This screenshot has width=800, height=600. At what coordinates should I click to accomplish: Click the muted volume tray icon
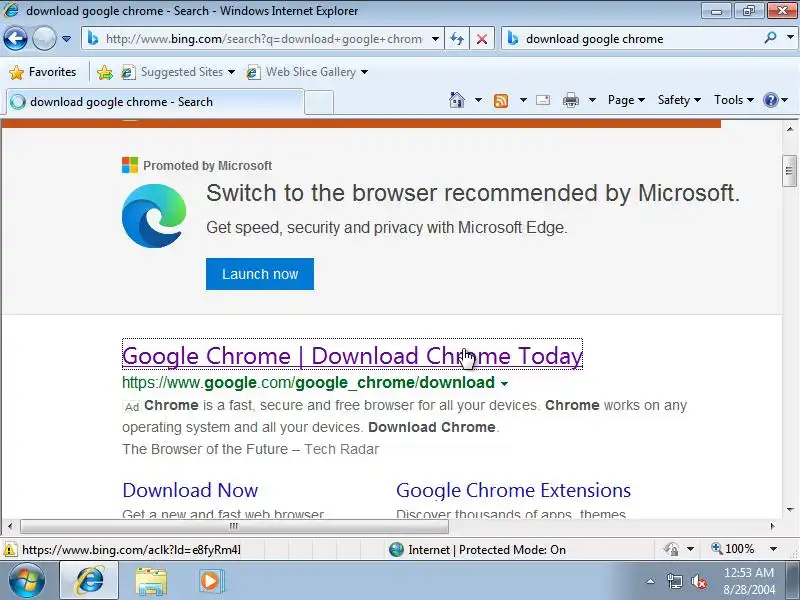click(x=698, y=581)
